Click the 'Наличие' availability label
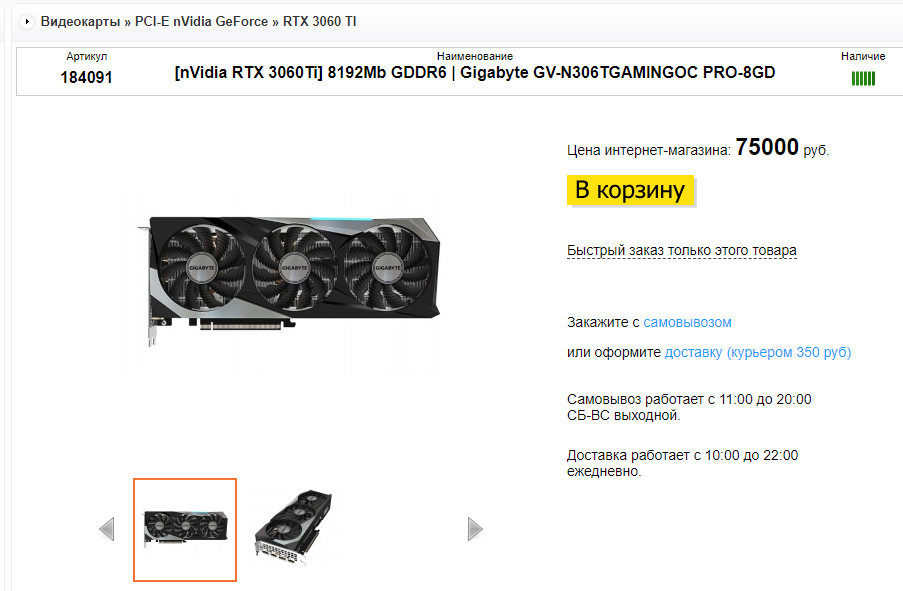Image resolution: width=903 pixels, height=591 pixels. pyautogui.click(x=863, y=56)
